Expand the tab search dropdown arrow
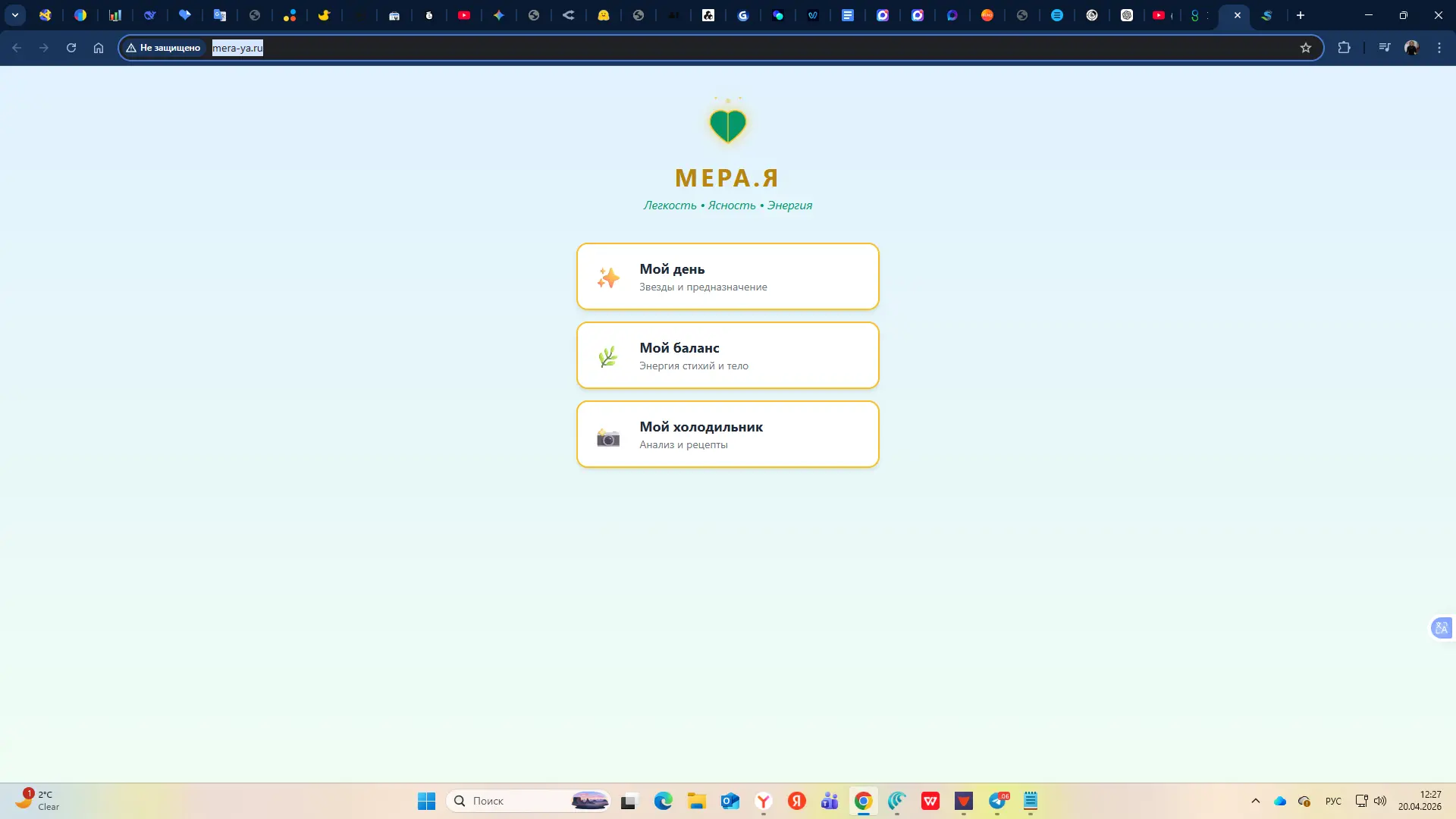1456x819 pixels. tap(15, 15)
